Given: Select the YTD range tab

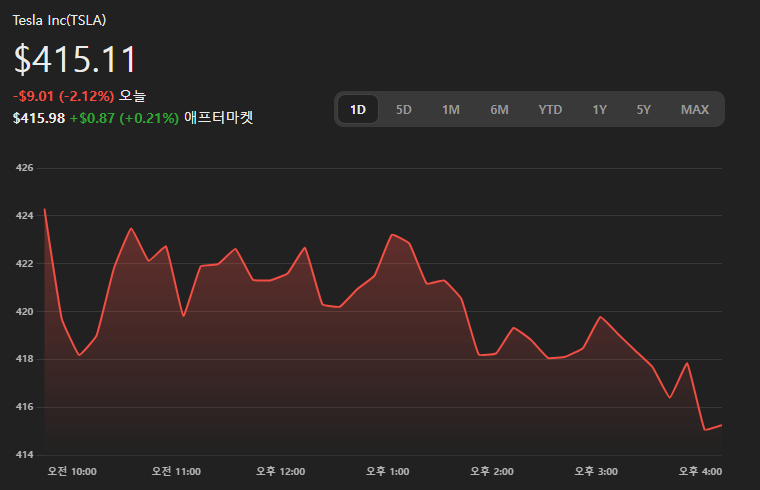Looking at the screenshot, I should [550, 110].
